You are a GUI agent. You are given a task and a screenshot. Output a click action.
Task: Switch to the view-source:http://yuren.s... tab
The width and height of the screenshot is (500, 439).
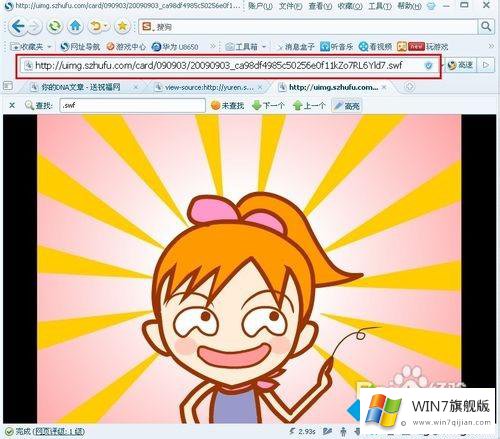click(209, 87)
